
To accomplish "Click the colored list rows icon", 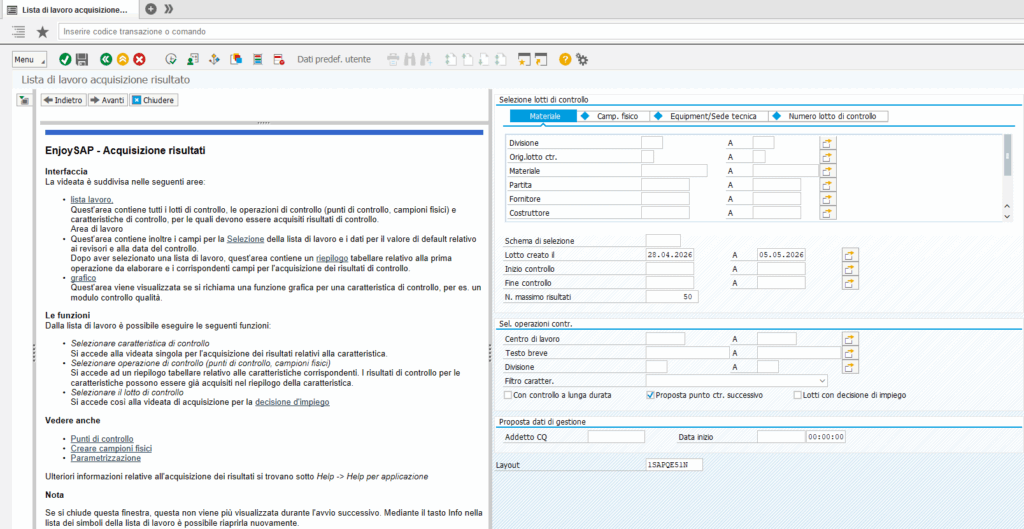I will pos(257,59).
